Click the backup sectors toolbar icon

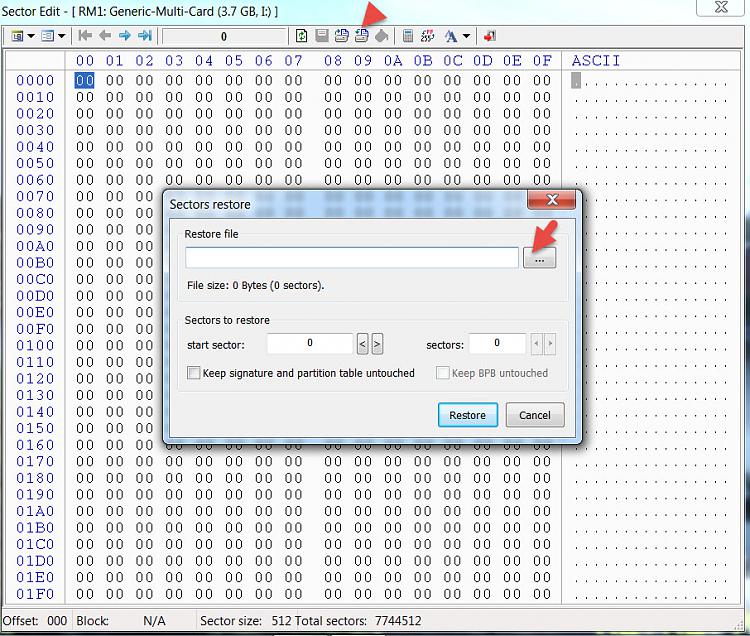pyautogui.click(x=342, y=36)
